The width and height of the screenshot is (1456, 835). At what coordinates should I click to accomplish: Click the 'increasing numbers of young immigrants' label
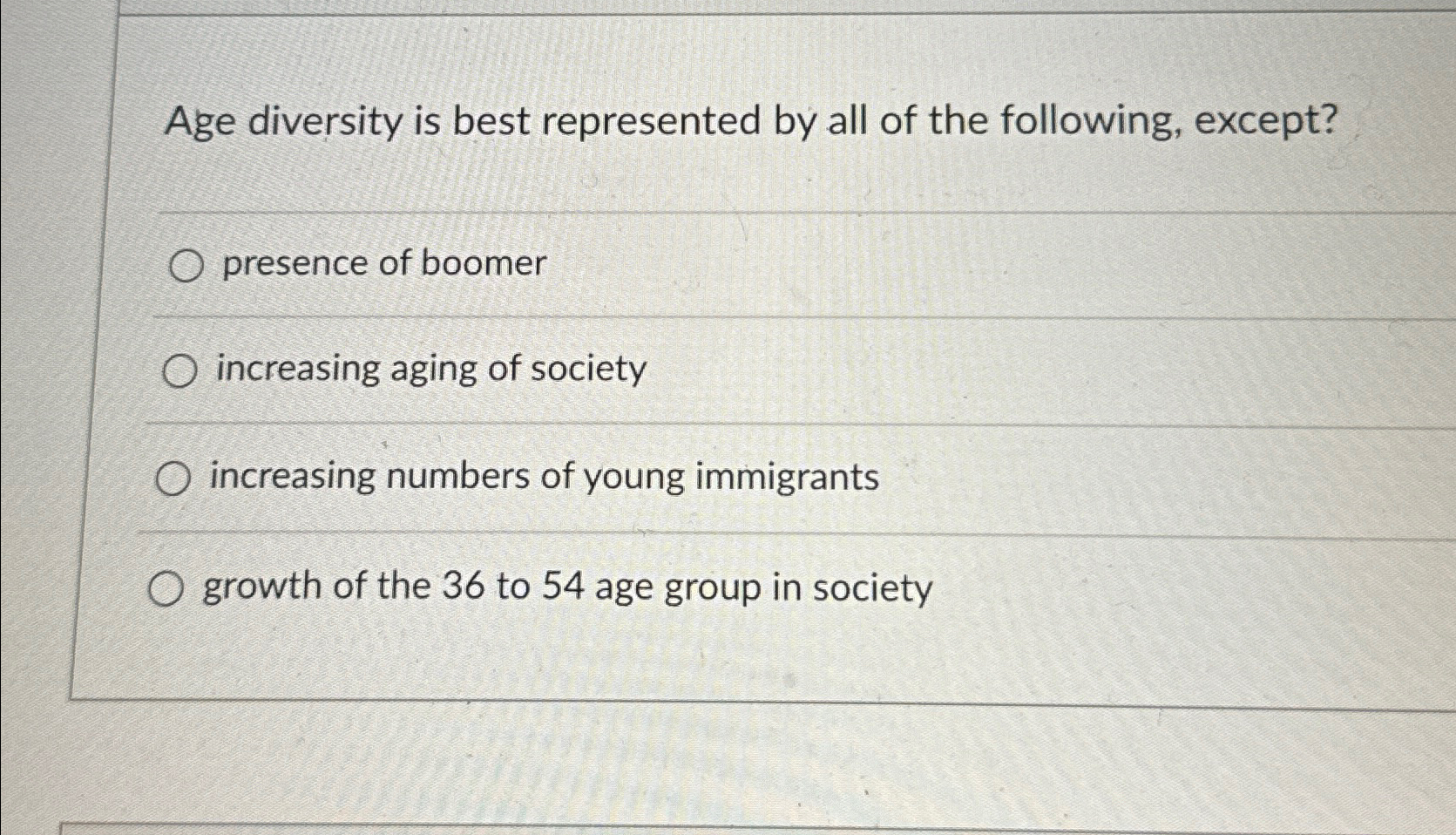pyautogui.click(x=545, y=478)
